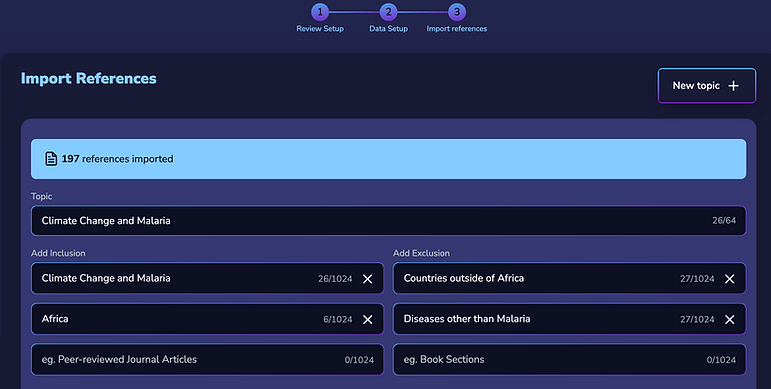Click the 'Add Exclusion' label

point(421,253)
